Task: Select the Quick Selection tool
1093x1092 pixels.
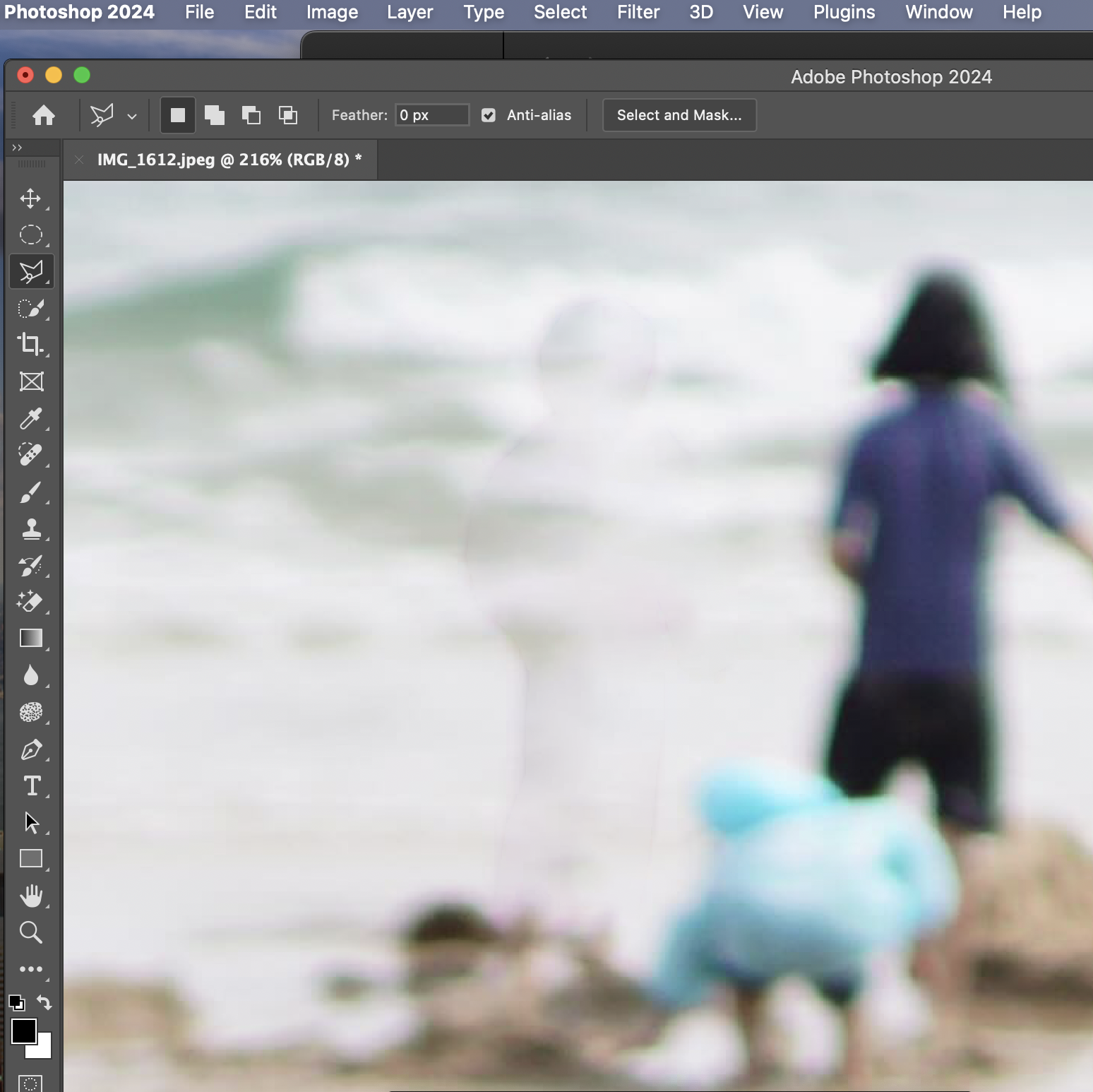Action: (30, 308)
